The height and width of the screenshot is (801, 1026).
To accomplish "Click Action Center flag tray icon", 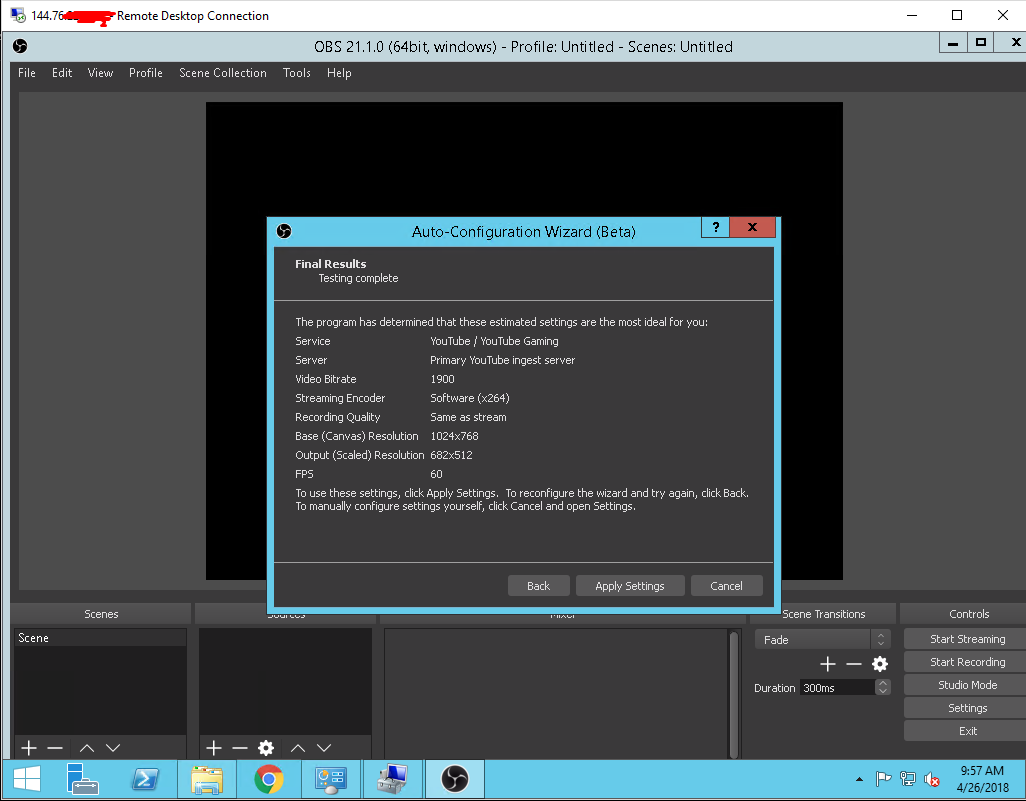I will click(x=883, y=779).
